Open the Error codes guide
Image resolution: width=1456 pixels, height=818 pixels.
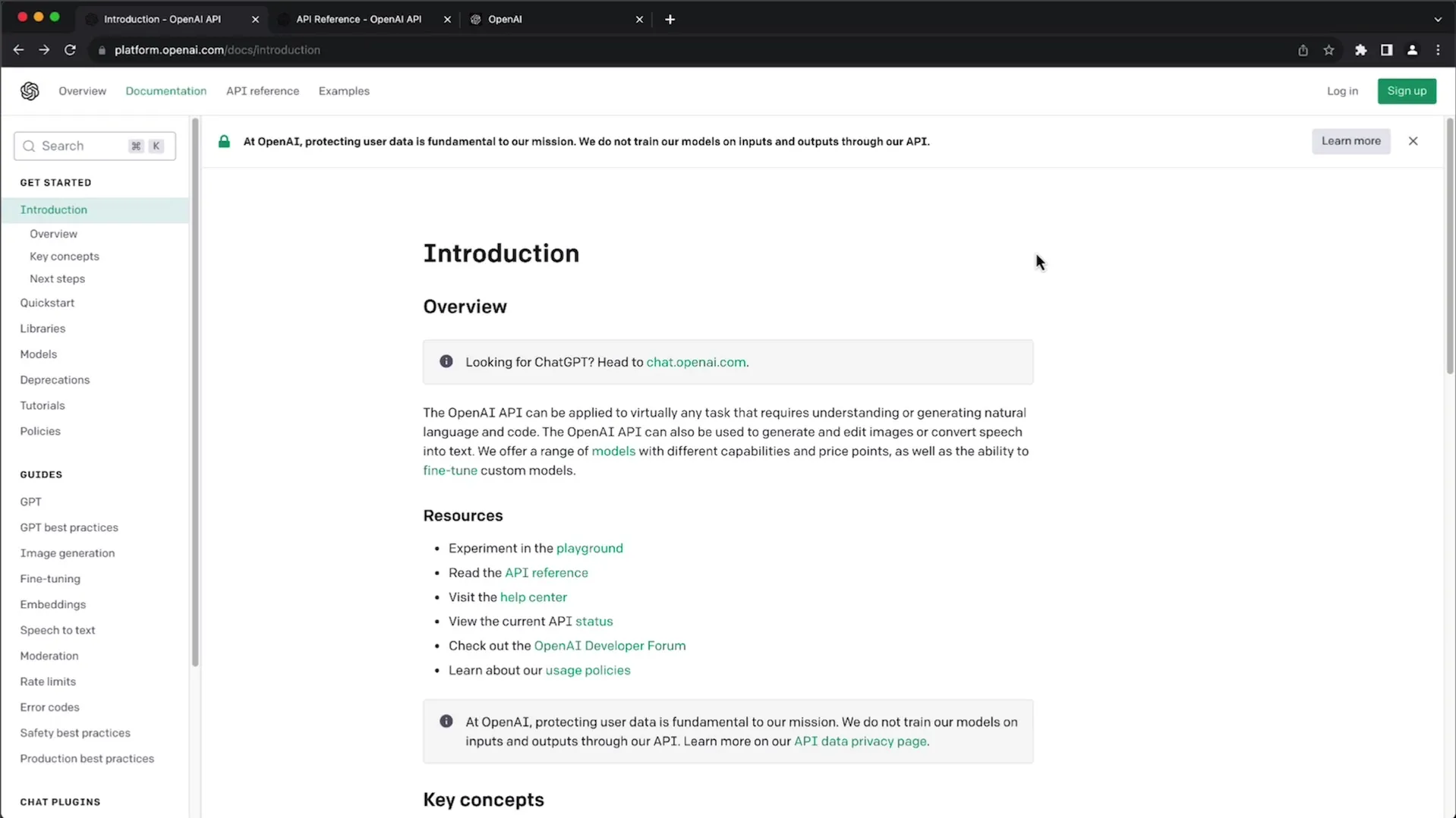pos(49,707)
